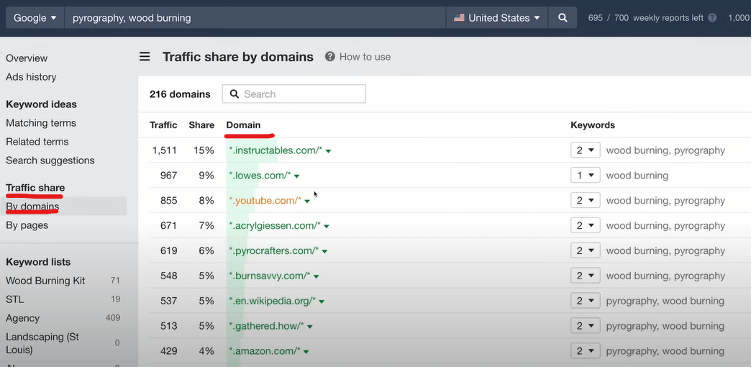The image size is (752, 368).
Task: Click the 967 traffic value for lowes
Action: tap(169, 176)
